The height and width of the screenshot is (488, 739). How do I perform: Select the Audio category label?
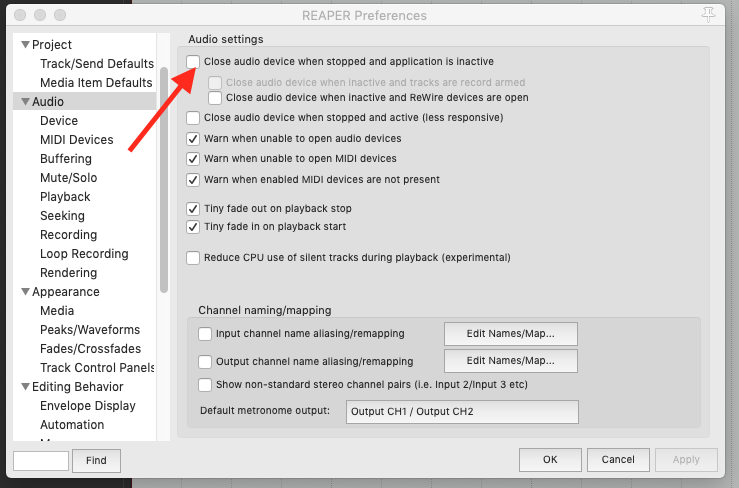pyautogui.click(x=48, y=101)
